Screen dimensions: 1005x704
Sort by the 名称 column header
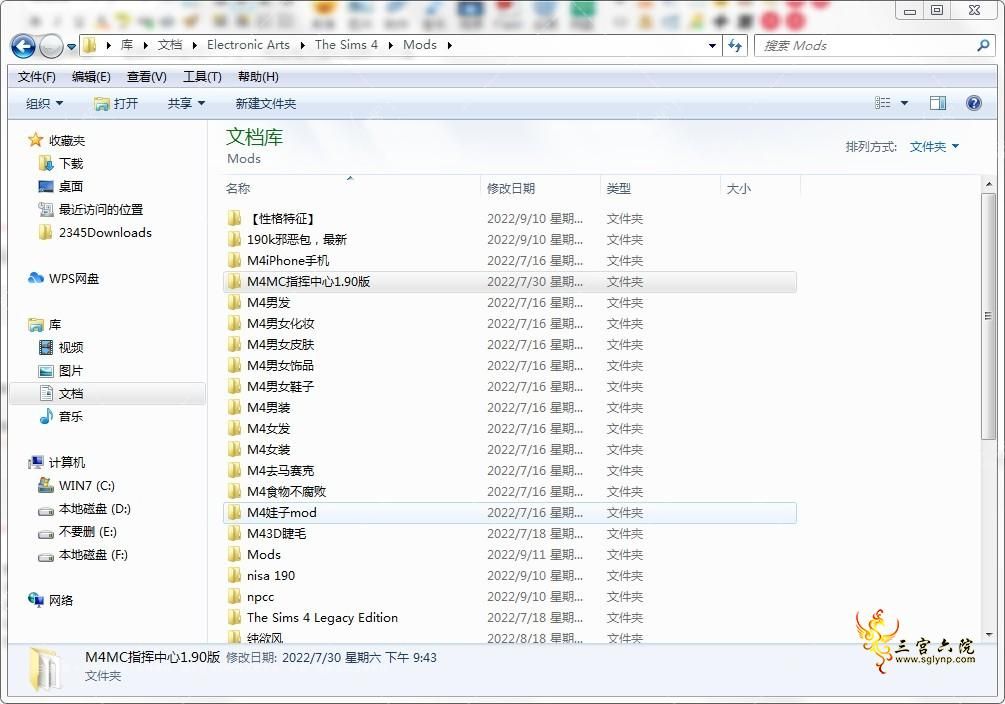point(350,188)
